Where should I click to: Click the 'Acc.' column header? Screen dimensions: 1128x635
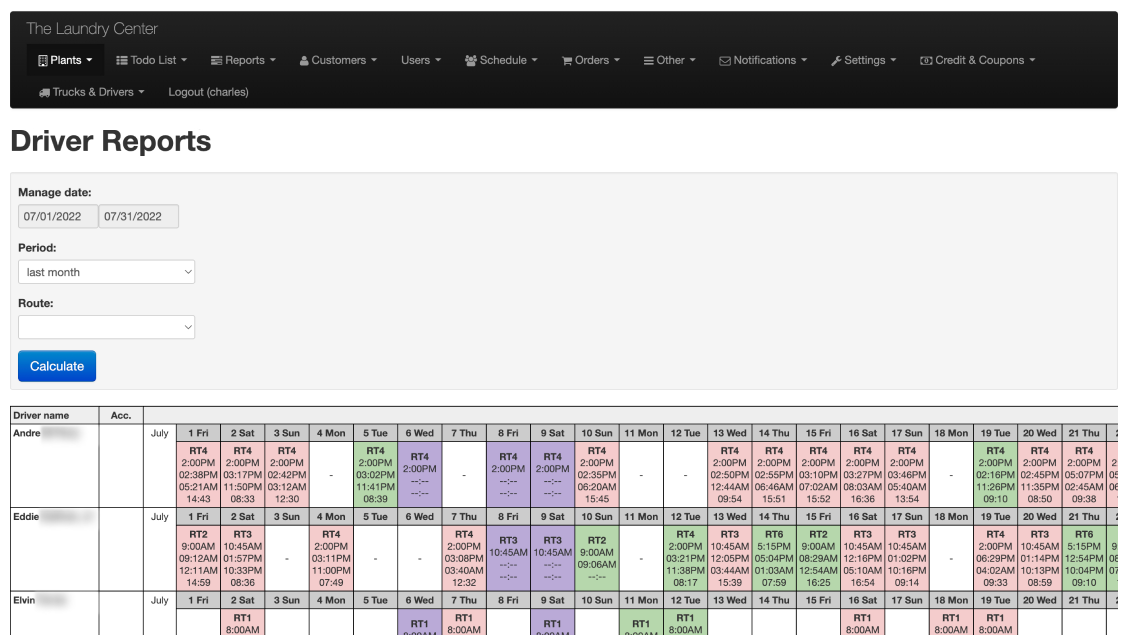click(x=121, y=416)
